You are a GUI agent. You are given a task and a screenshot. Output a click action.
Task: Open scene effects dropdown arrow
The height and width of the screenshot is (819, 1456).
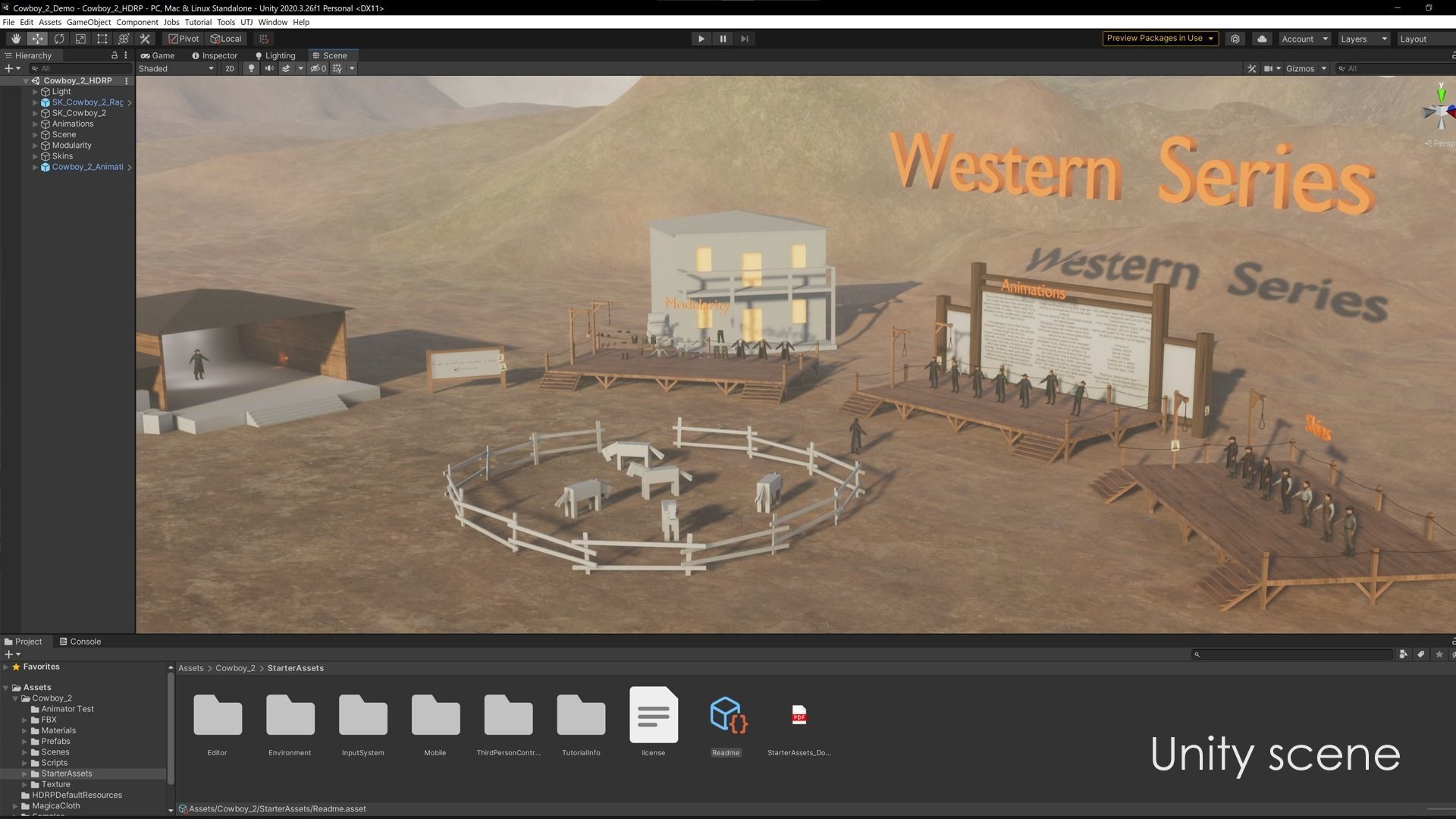click(x=300, y=68)
